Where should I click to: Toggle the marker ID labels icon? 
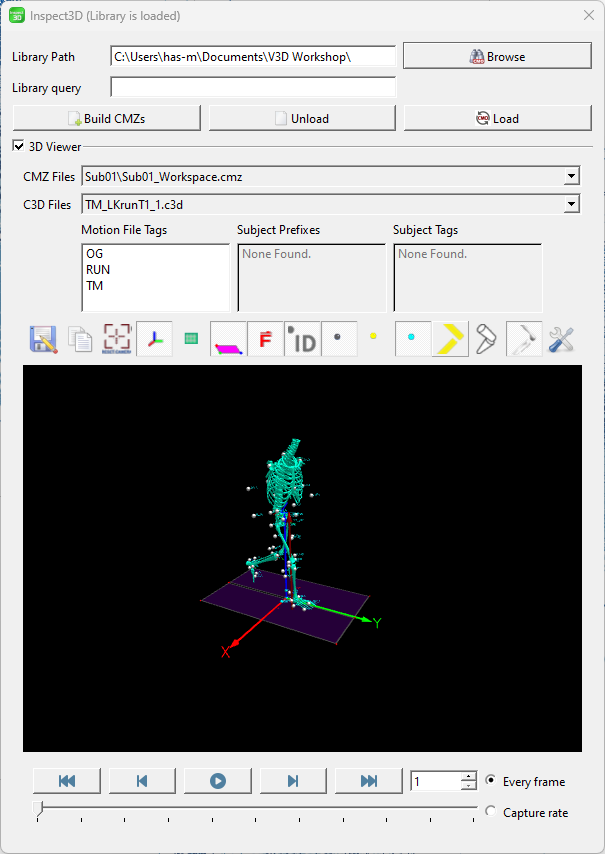click(302, 339)
